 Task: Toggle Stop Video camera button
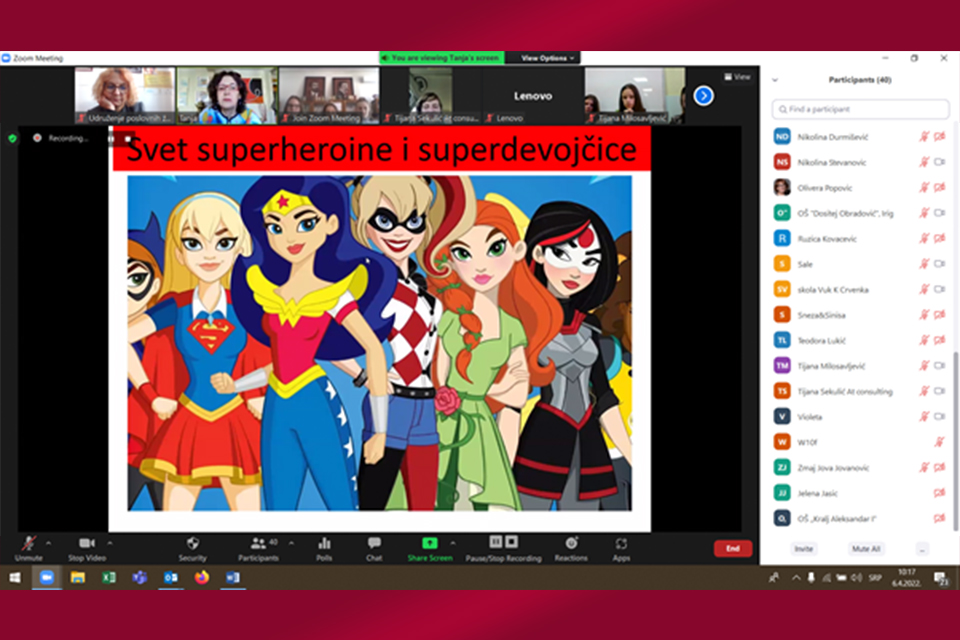click(87, 543)
